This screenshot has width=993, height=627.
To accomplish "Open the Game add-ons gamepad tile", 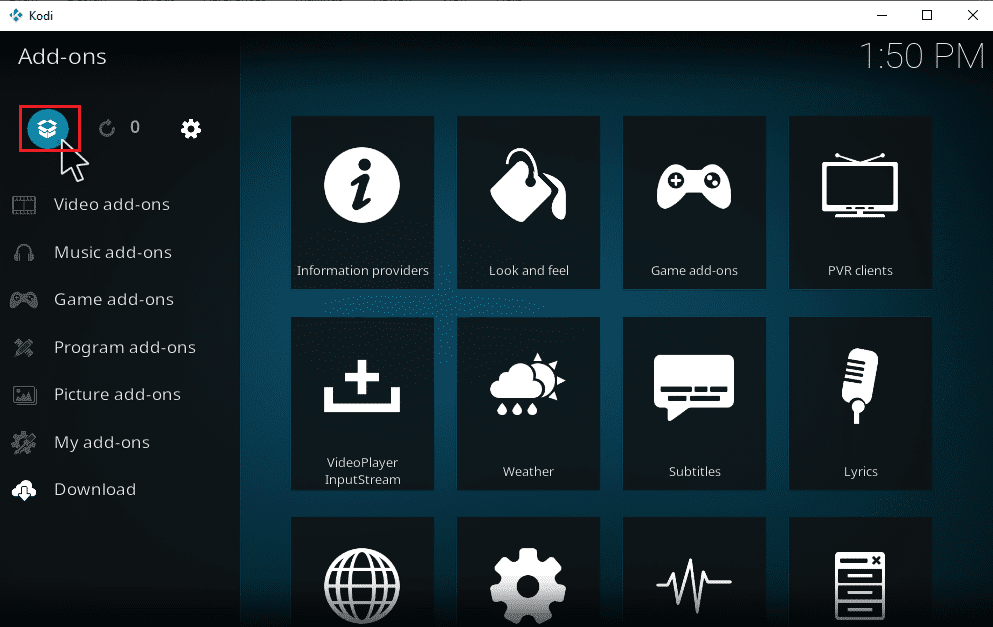I will (x=694, y=202).
